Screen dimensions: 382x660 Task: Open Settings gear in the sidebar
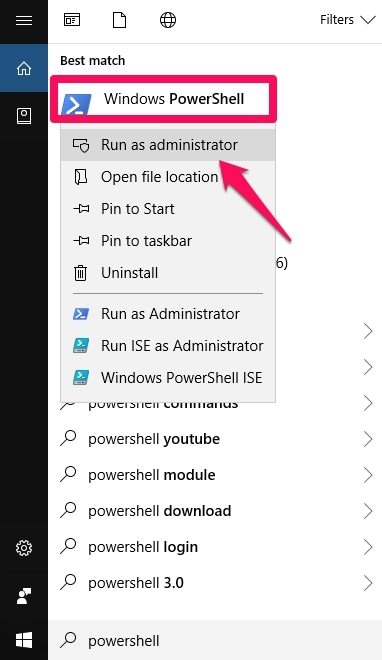[x=24, y=548]
